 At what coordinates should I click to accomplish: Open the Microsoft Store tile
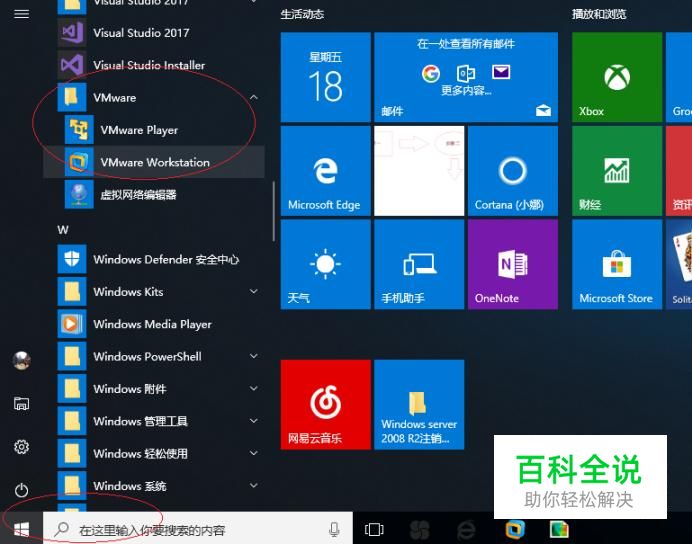(x=617, y=264)
